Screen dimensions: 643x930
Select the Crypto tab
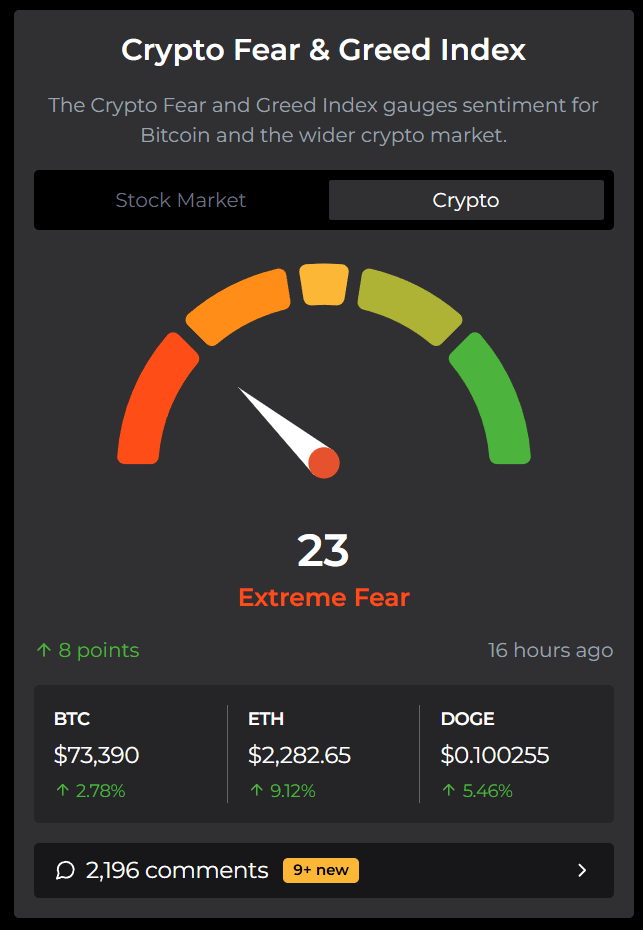[466, 200]
